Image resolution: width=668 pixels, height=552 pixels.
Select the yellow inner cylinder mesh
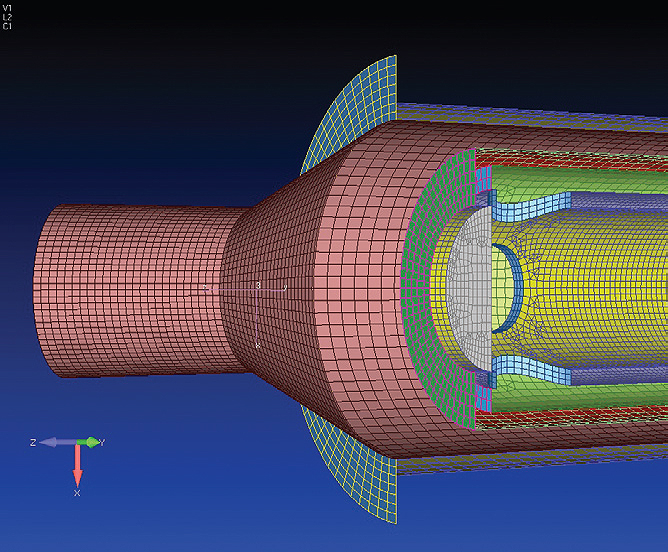(x=600, y=290)
